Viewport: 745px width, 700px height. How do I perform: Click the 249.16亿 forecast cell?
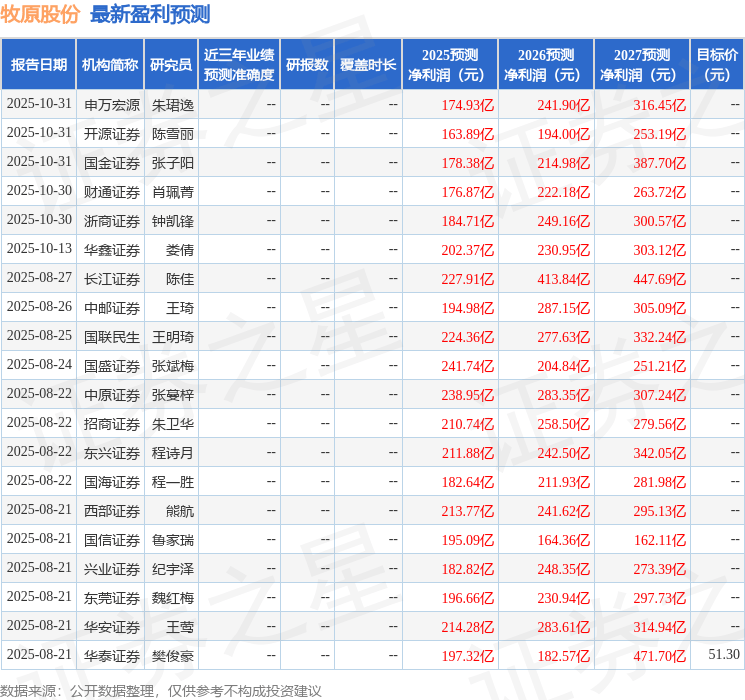click(x=564, y=221)
